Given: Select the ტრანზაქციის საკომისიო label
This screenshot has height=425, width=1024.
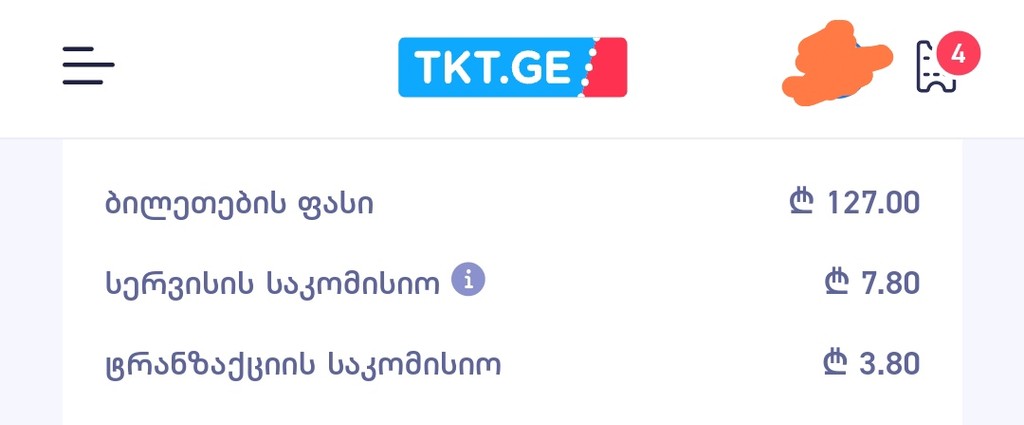Looking at the screenshot, I should [x=302, y=364].
